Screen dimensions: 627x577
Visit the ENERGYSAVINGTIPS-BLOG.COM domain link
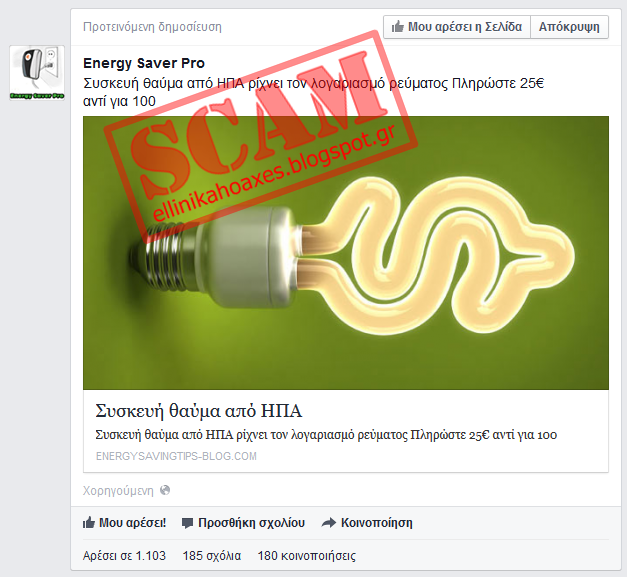point(176,456)
